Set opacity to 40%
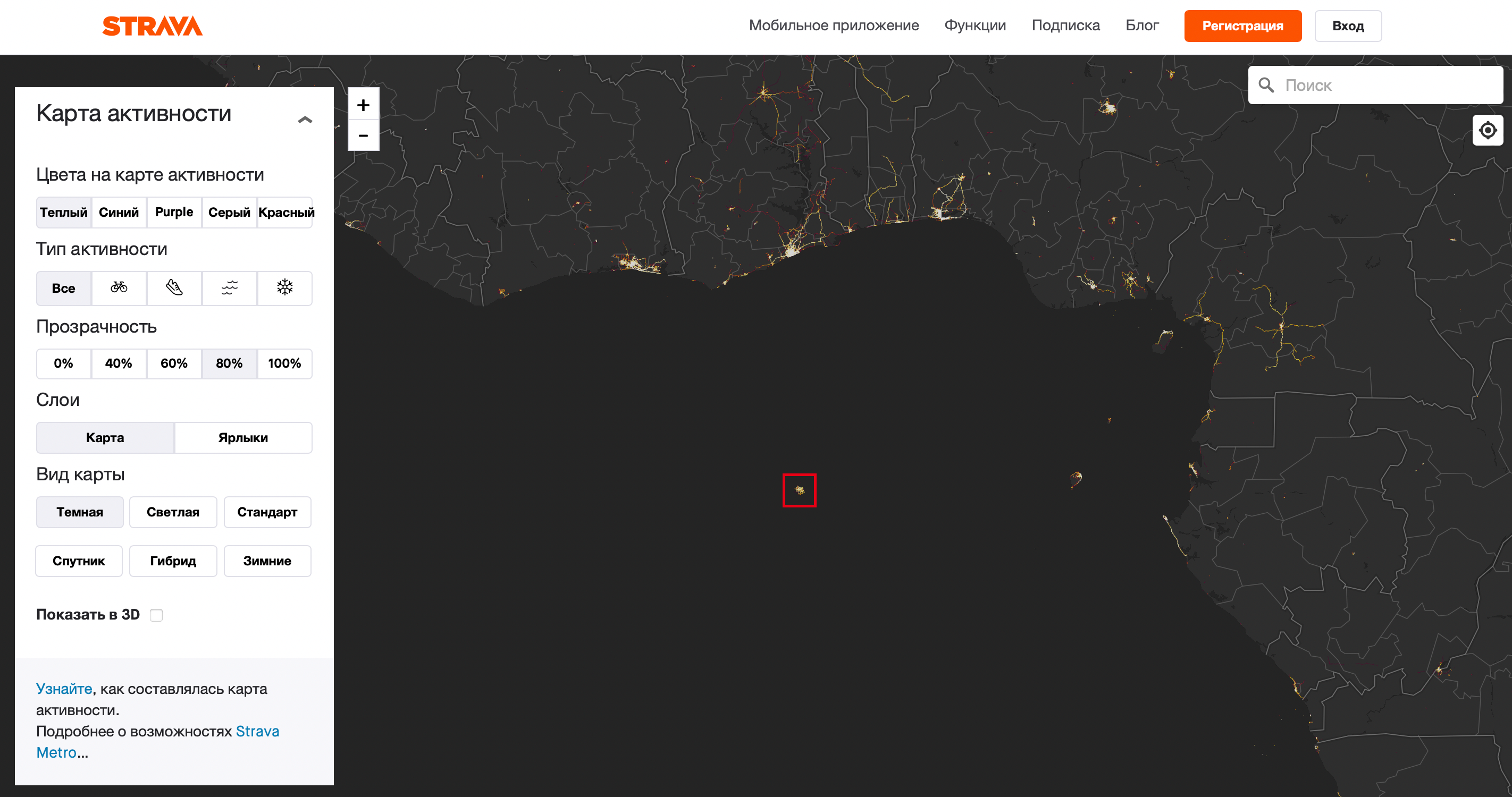Image resolution: width=1512 pixels, height=797 pixels. pyautogui.click(x=119, y=363)
